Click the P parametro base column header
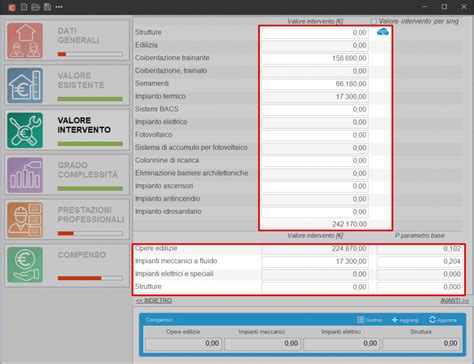 click(420, 236)
